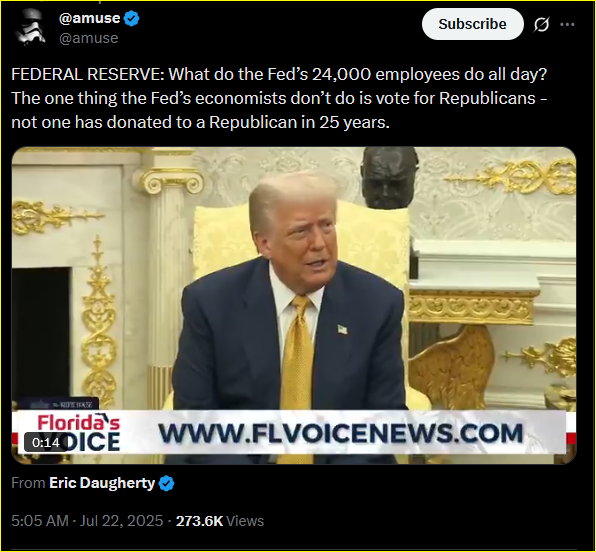This screenshot has width=596, height=552.
Task: Open the stormtrooper profile avatar
Action: click(x=30, y=27)
